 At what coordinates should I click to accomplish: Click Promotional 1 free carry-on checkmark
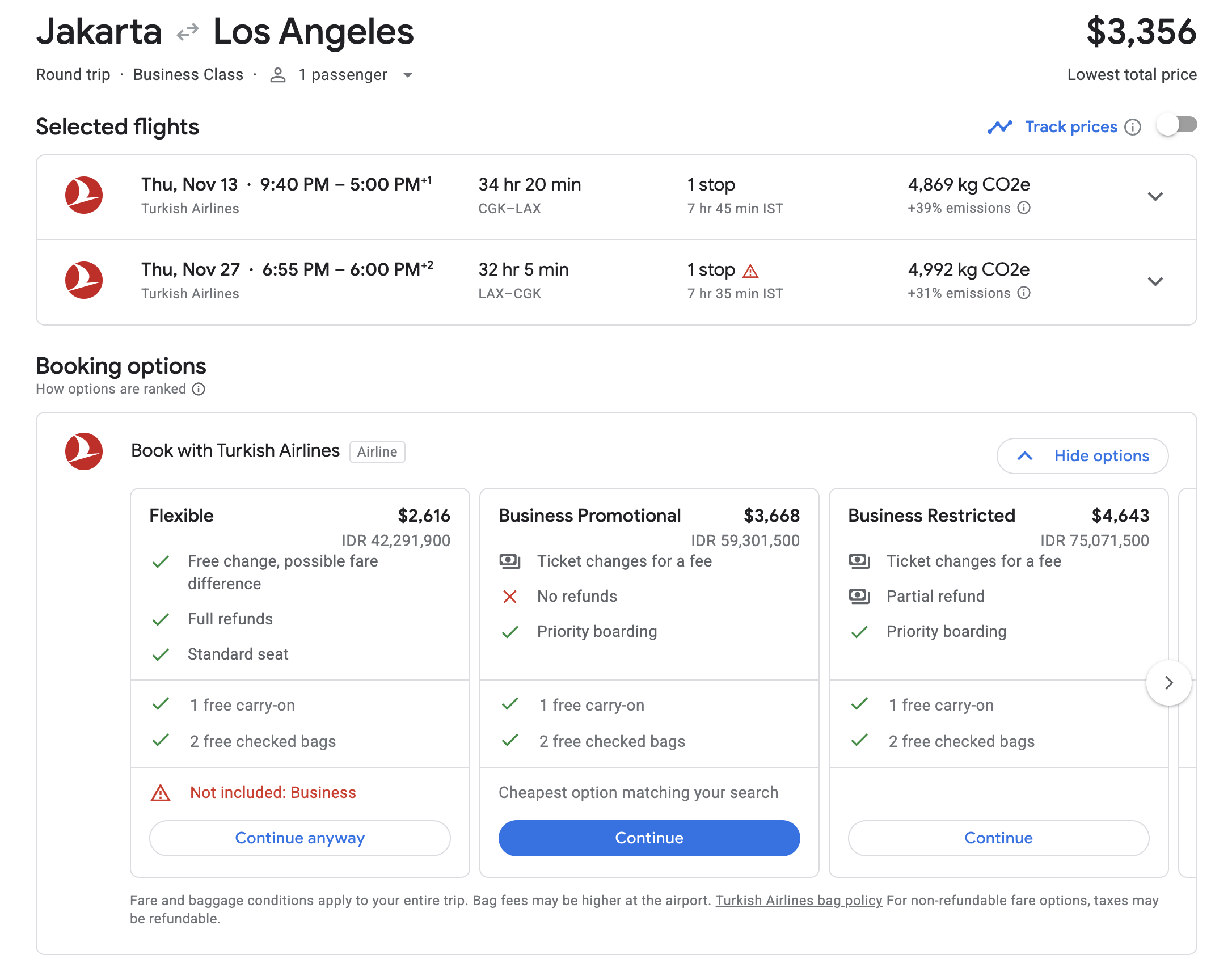click(x=510, y=704)
